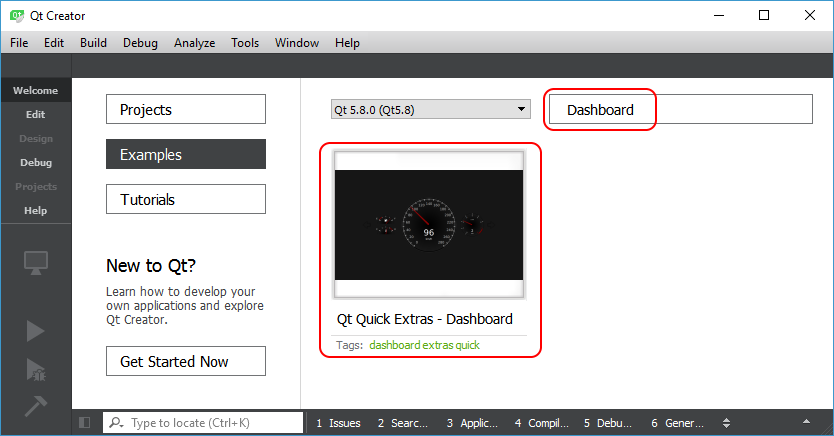Screen dimensions: 834x436
Task: Click the Build Project hammer icon
Action: click(x=35, y=405)
